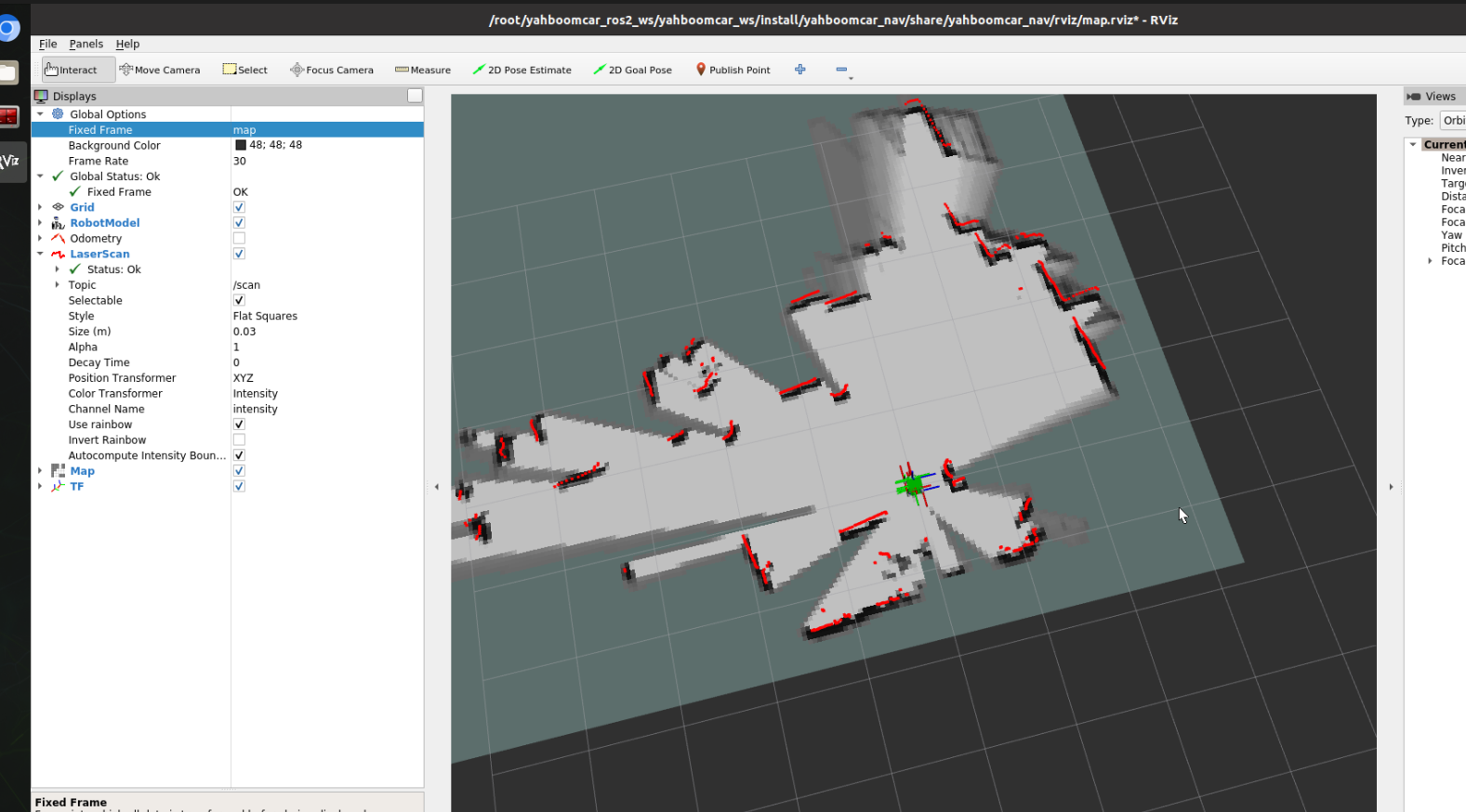Open the web browser dock icon
This screenshot has width=1466, height=812.
(8, 29)
